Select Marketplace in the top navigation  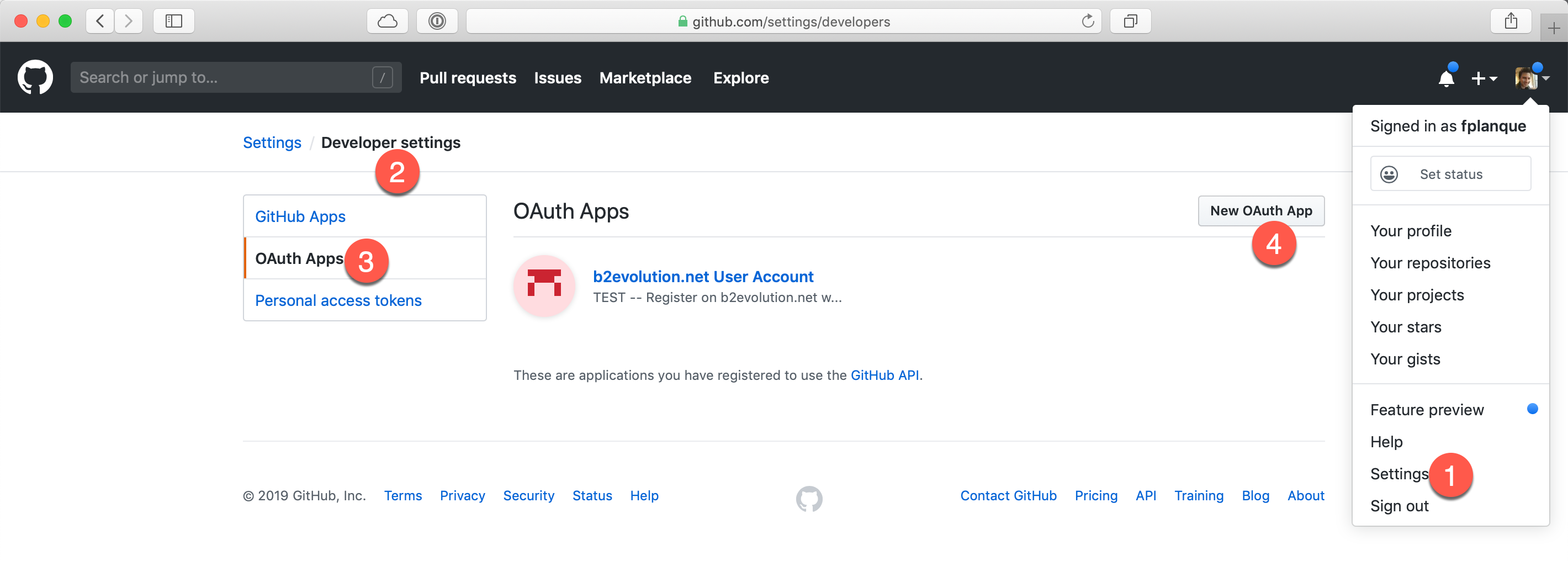[x=645, y=78]
